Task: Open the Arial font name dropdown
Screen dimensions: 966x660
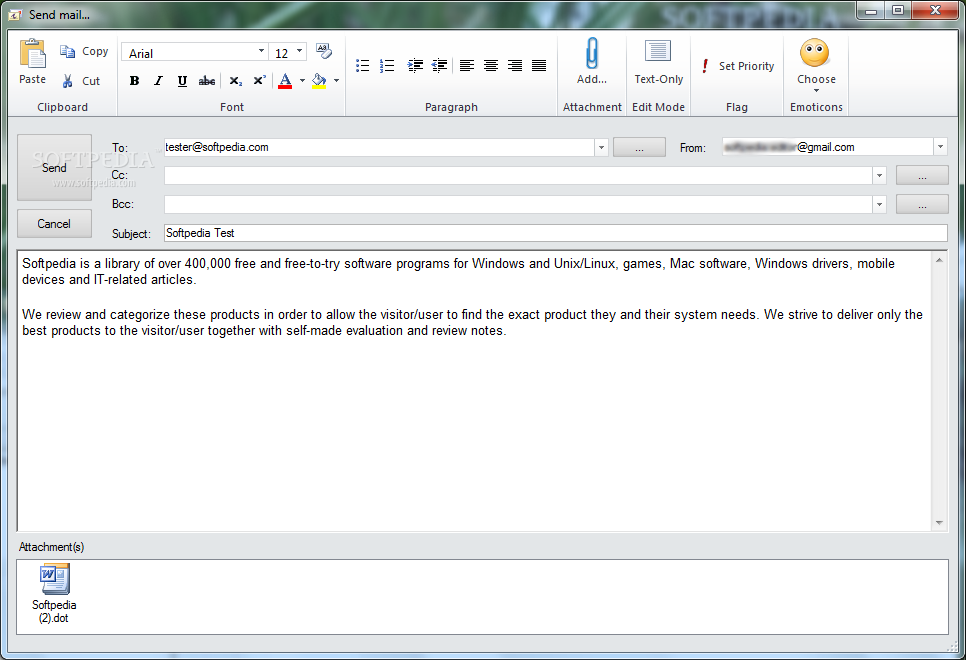Action: pos(261,52)
